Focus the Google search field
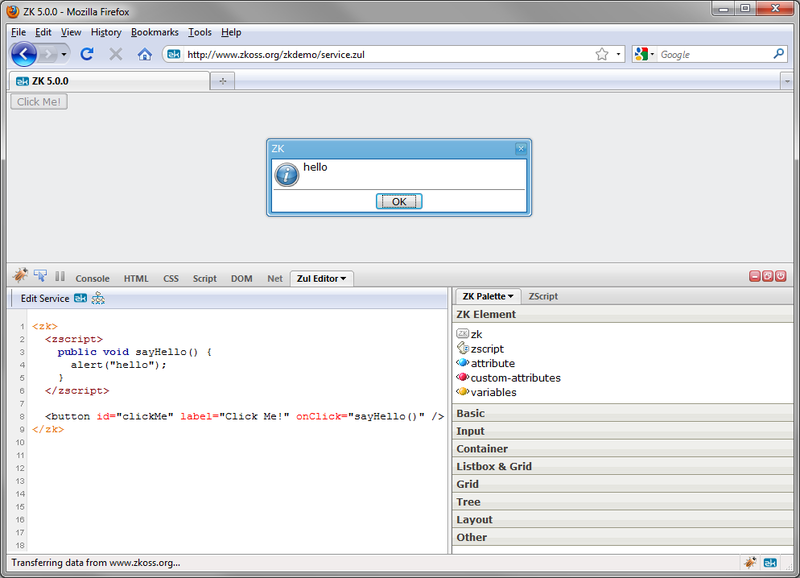Screen dimensions: 800x578 tap(714, 55)
